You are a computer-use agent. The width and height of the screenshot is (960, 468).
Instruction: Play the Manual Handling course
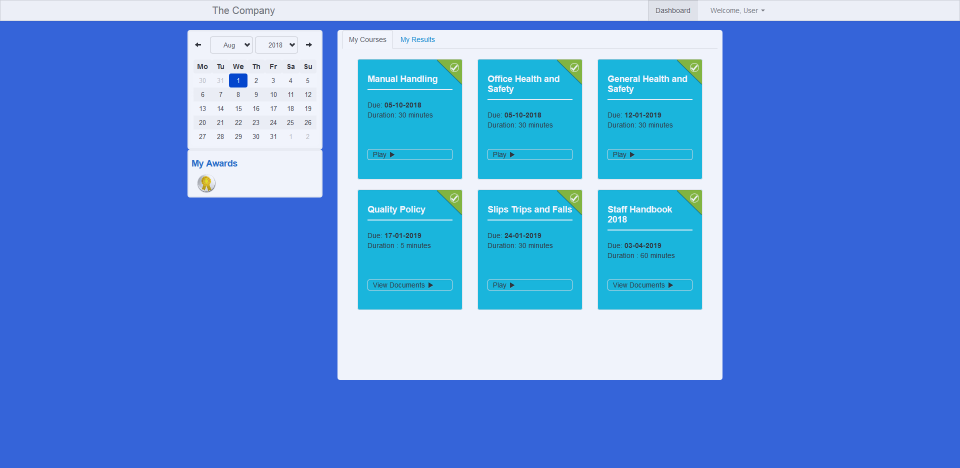(x=410, y=154)
